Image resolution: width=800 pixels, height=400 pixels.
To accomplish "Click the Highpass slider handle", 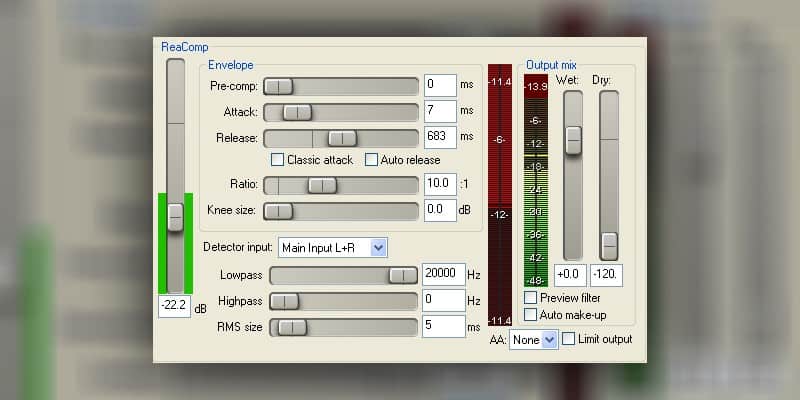I will tap(285, 301).
